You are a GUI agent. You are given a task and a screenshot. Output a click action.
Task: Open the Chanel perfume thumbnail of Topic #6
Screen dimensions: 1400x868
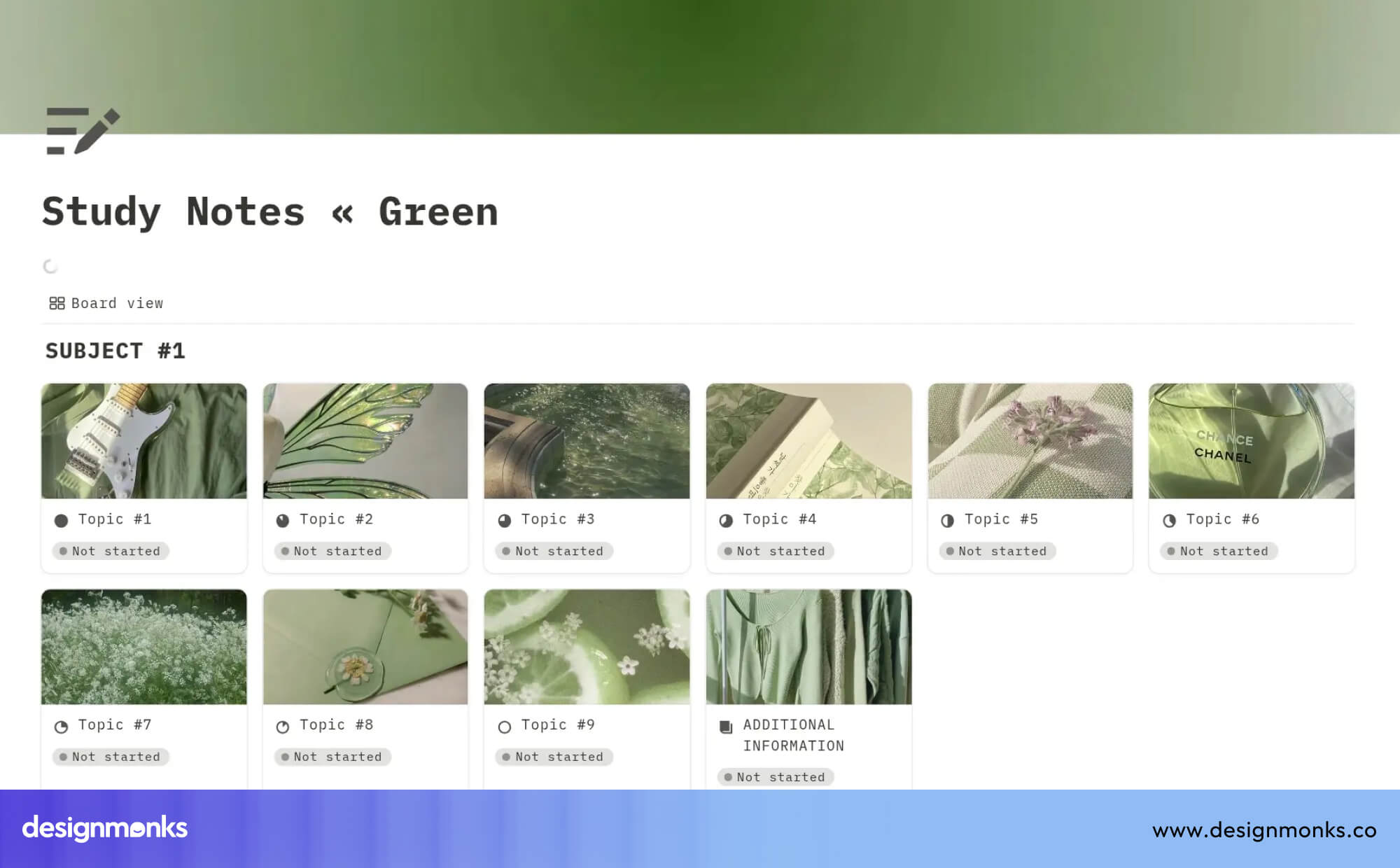click(x=1252, y=441)
